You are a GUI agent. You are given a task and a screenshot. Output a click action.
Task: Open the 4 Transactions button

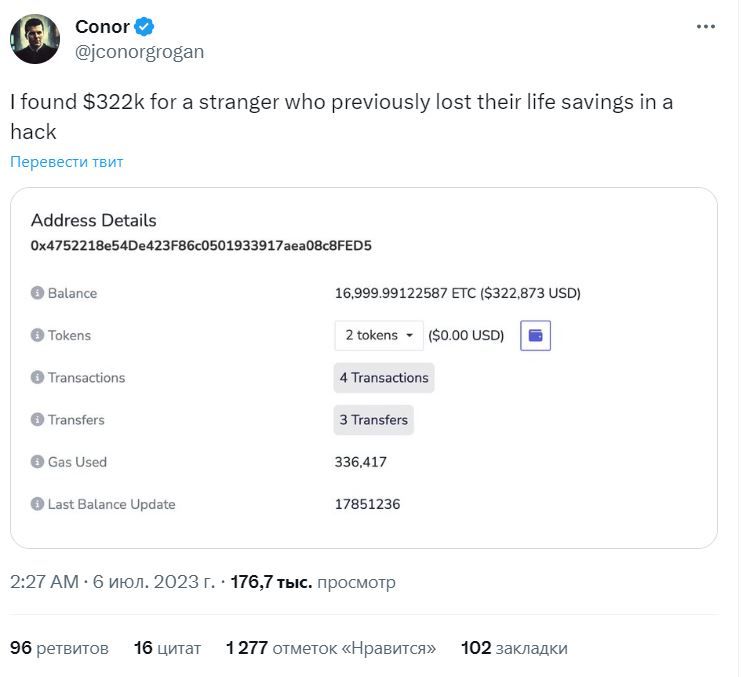[x=384, y=378]
